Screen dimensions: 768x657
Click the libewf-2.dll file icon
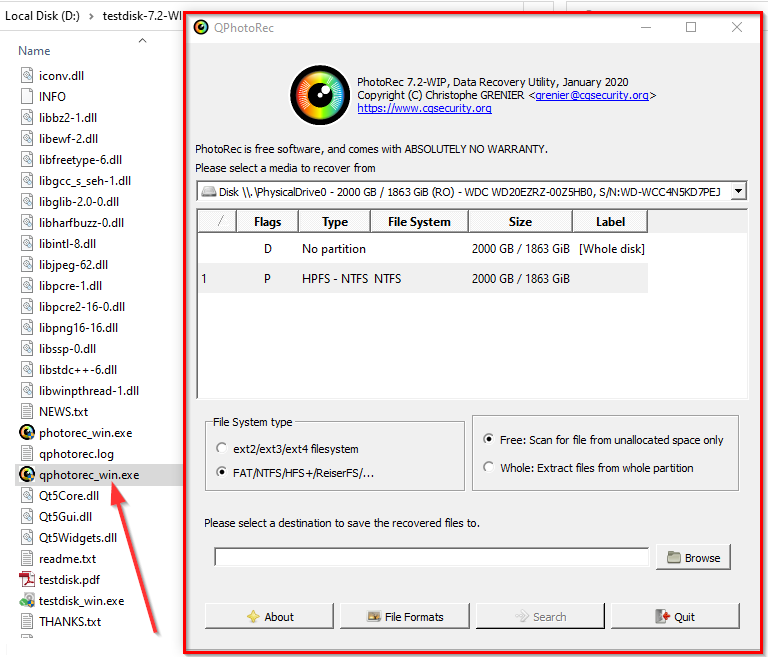point(27,139)
